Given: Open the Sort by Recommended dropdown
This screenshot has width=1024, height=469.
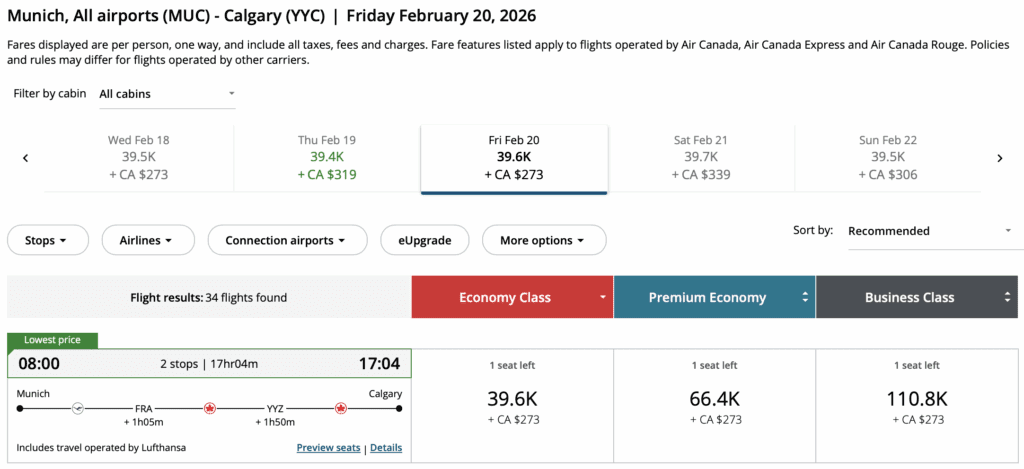Looking at the screenshot, I should pos(929,231).
